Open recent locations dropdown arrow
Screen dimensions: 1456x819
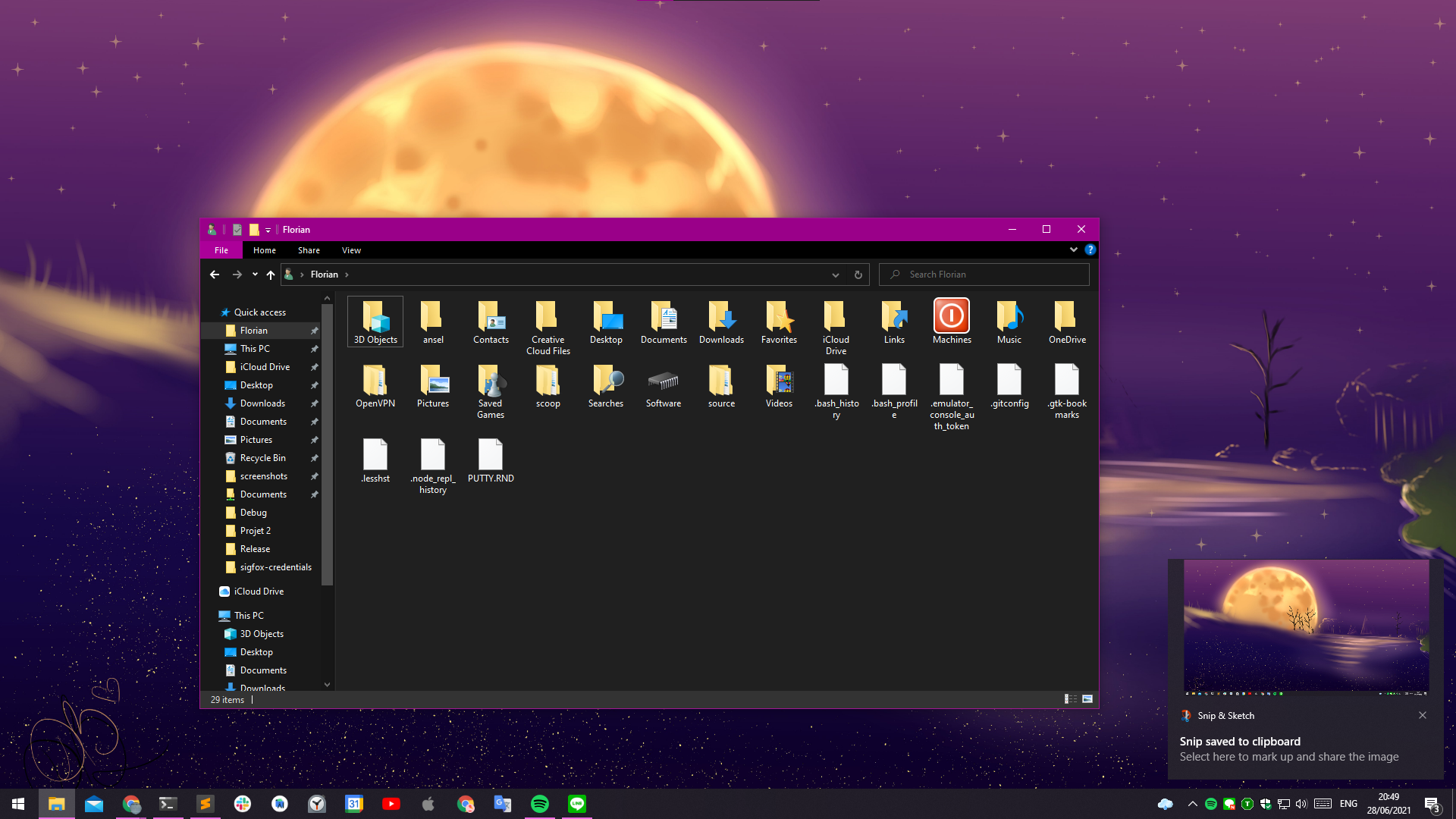(255, 275)
